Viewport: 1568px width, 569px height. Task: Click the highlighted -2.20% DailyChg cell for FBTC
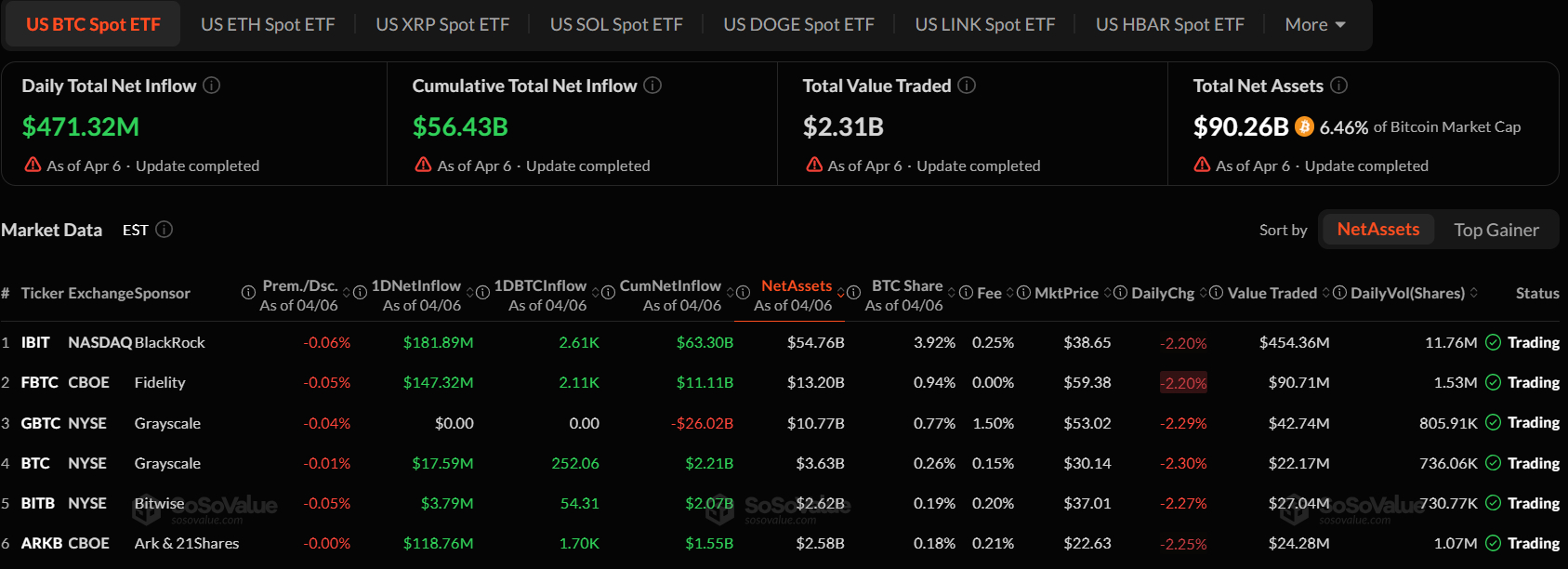coord(1182,382)
